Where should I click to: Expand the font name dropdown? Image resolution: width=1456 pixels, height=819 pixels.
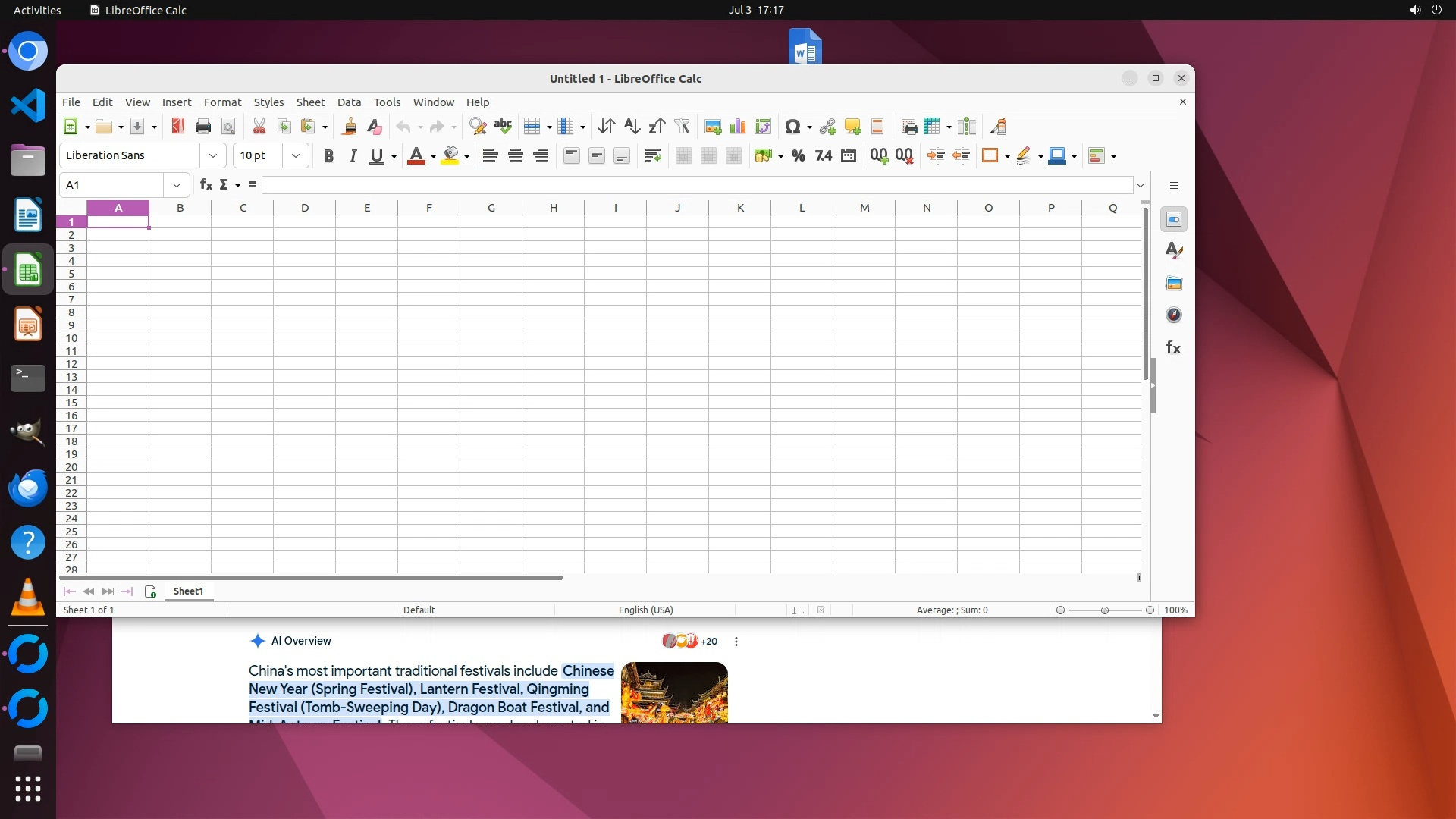pos(213,156)
